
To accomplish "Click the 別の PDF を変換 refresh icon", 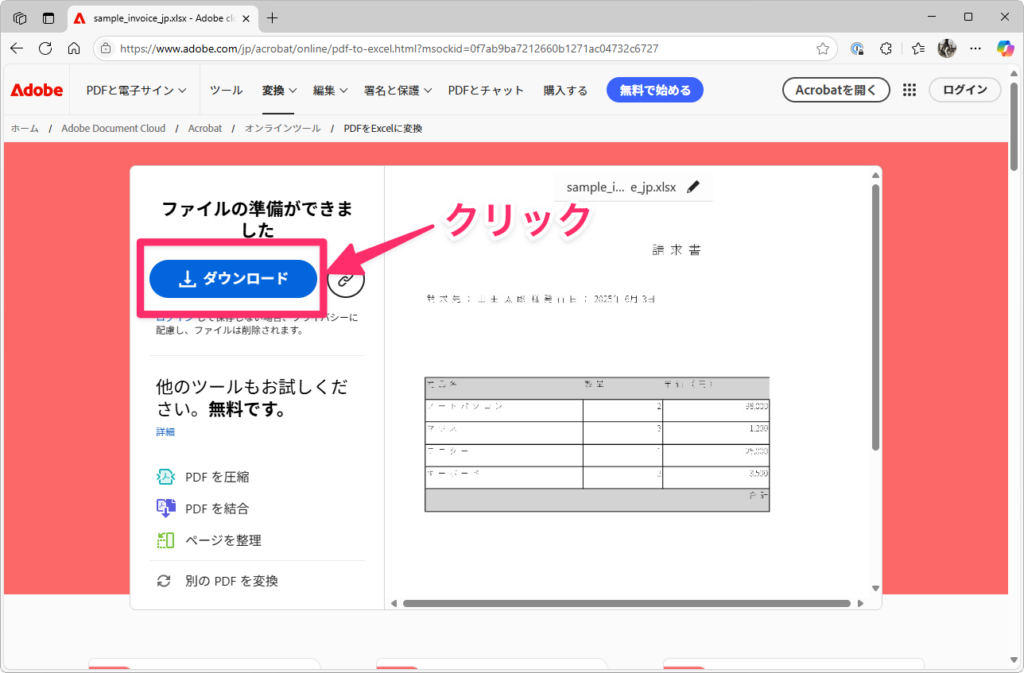I will pyautogui.click(x=164, y=580).
